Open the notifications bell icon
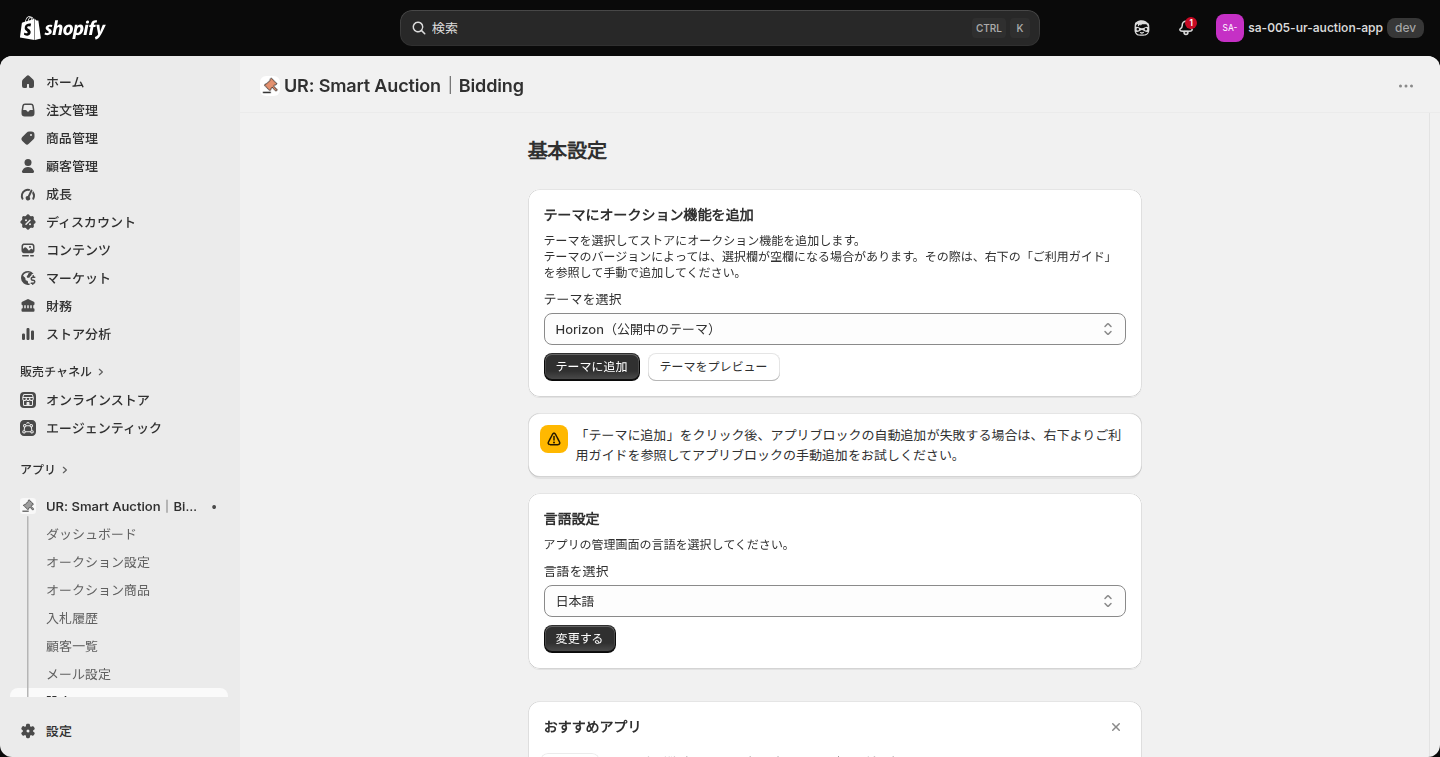This screenshot has width=1440, height=757. [1186, 28]
